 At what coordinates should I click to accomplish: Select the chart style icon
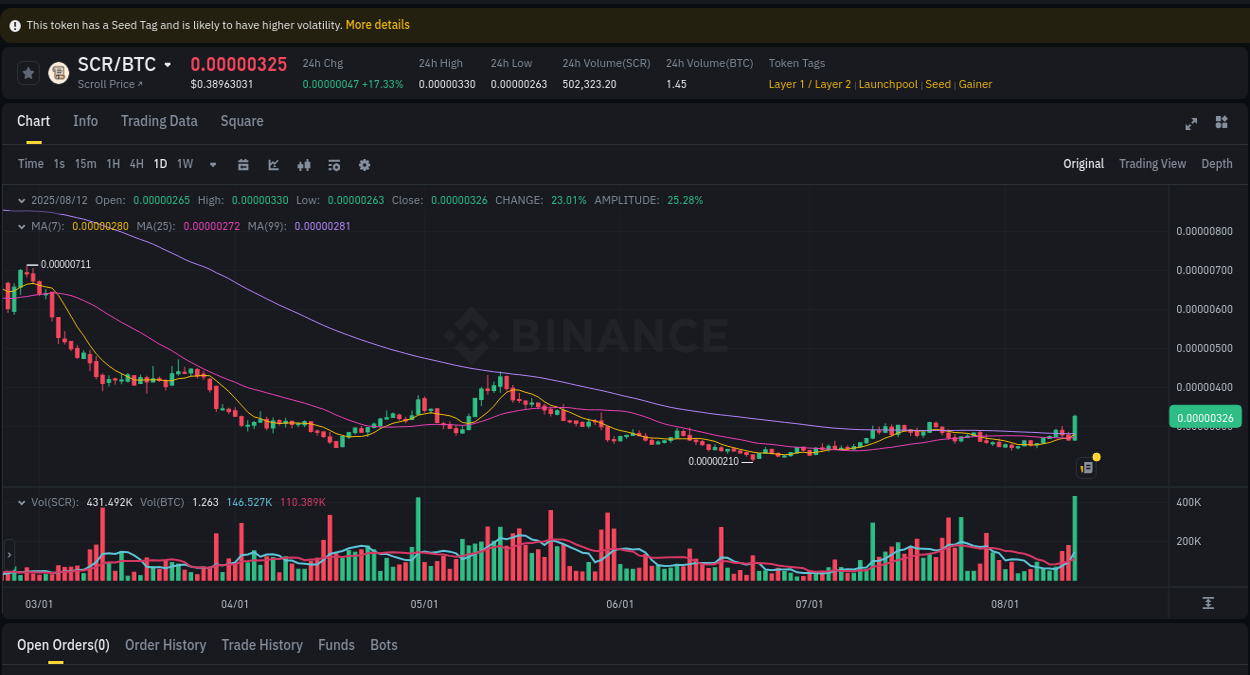(273, 164)
